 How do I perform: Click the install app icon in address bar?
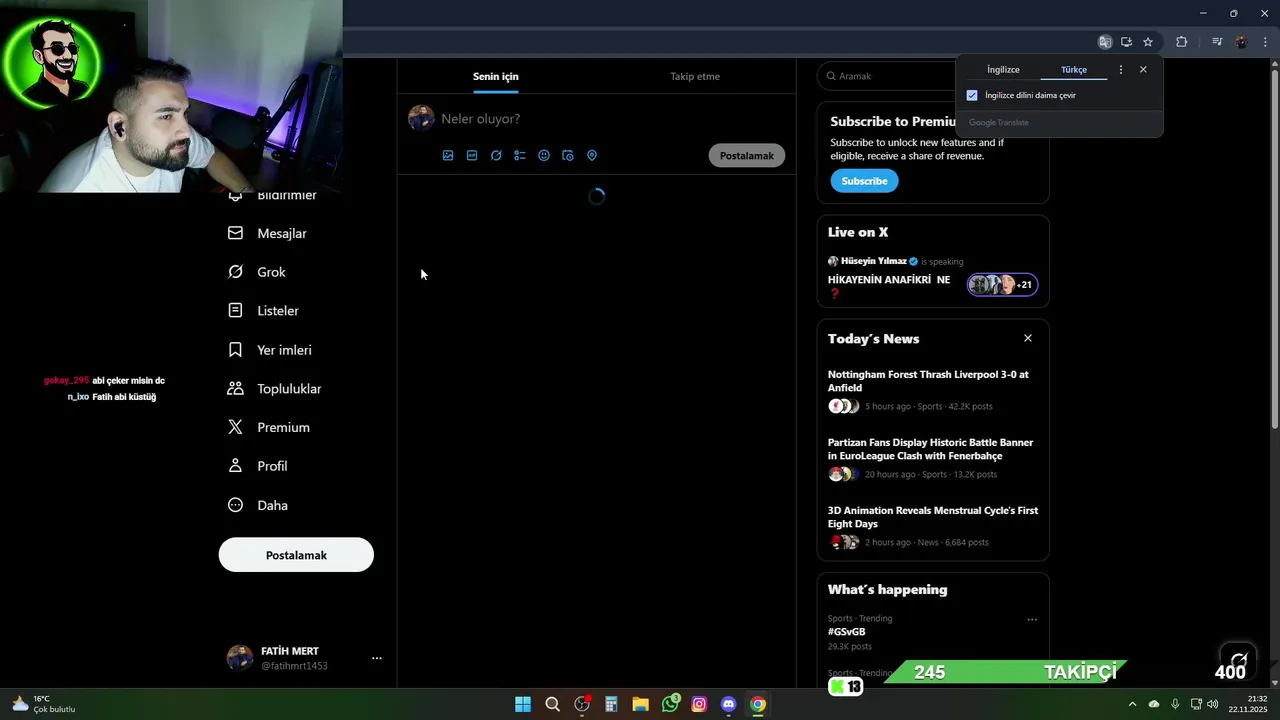[x=1126, y=42]
